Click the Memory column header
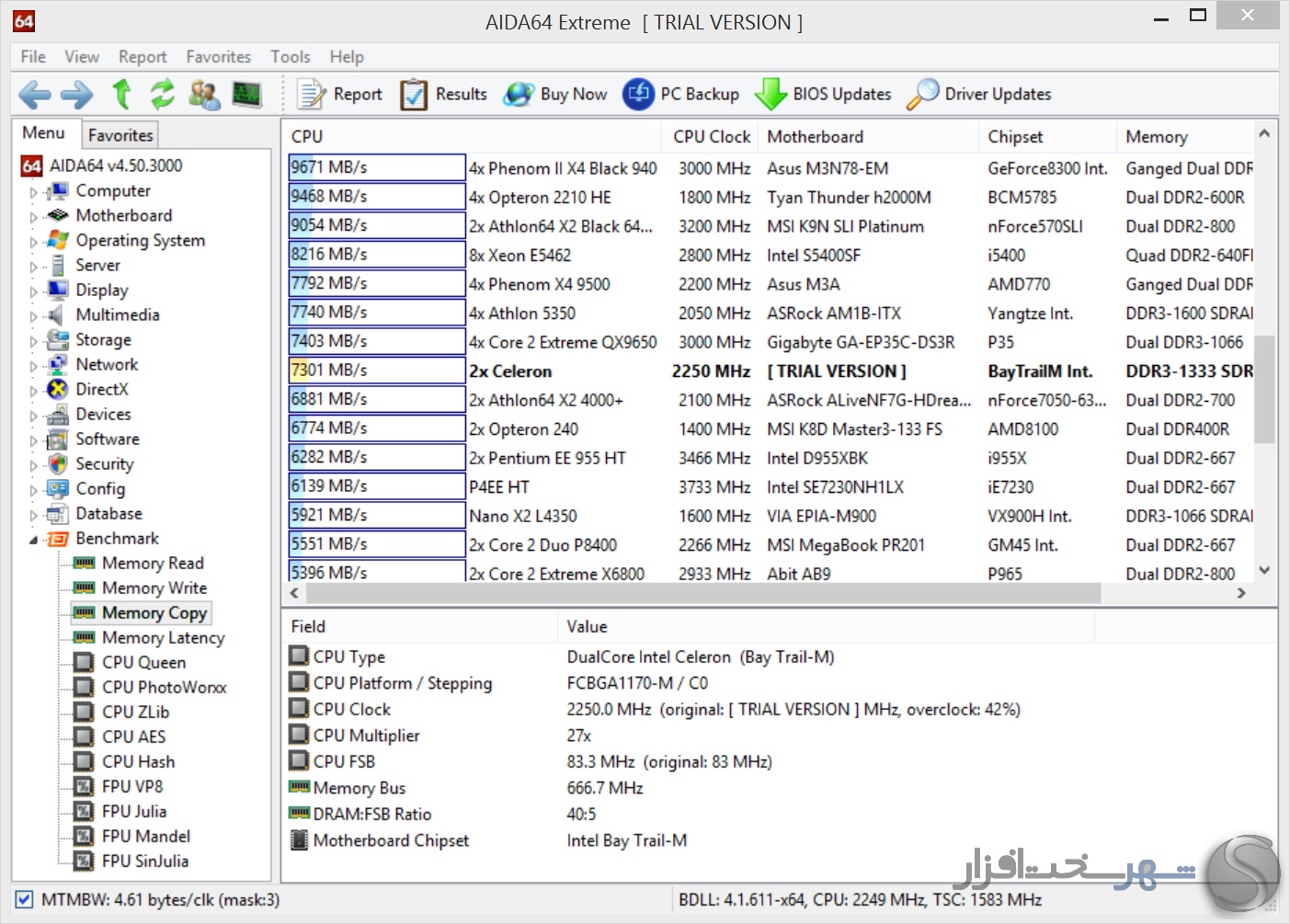 pos(1185,136)
